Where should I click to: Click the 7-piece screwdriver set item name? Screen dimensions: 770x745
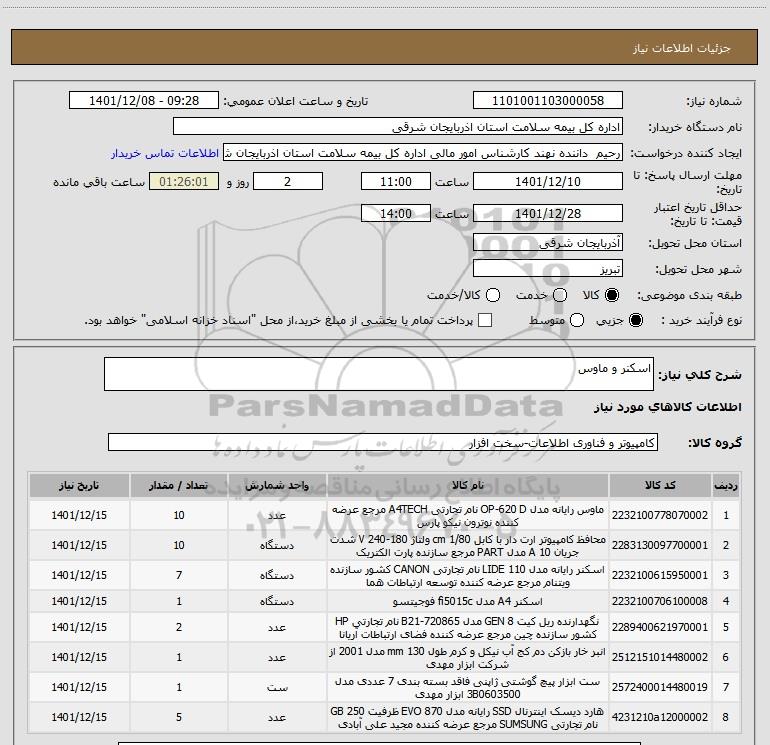[x=468, y=688]
